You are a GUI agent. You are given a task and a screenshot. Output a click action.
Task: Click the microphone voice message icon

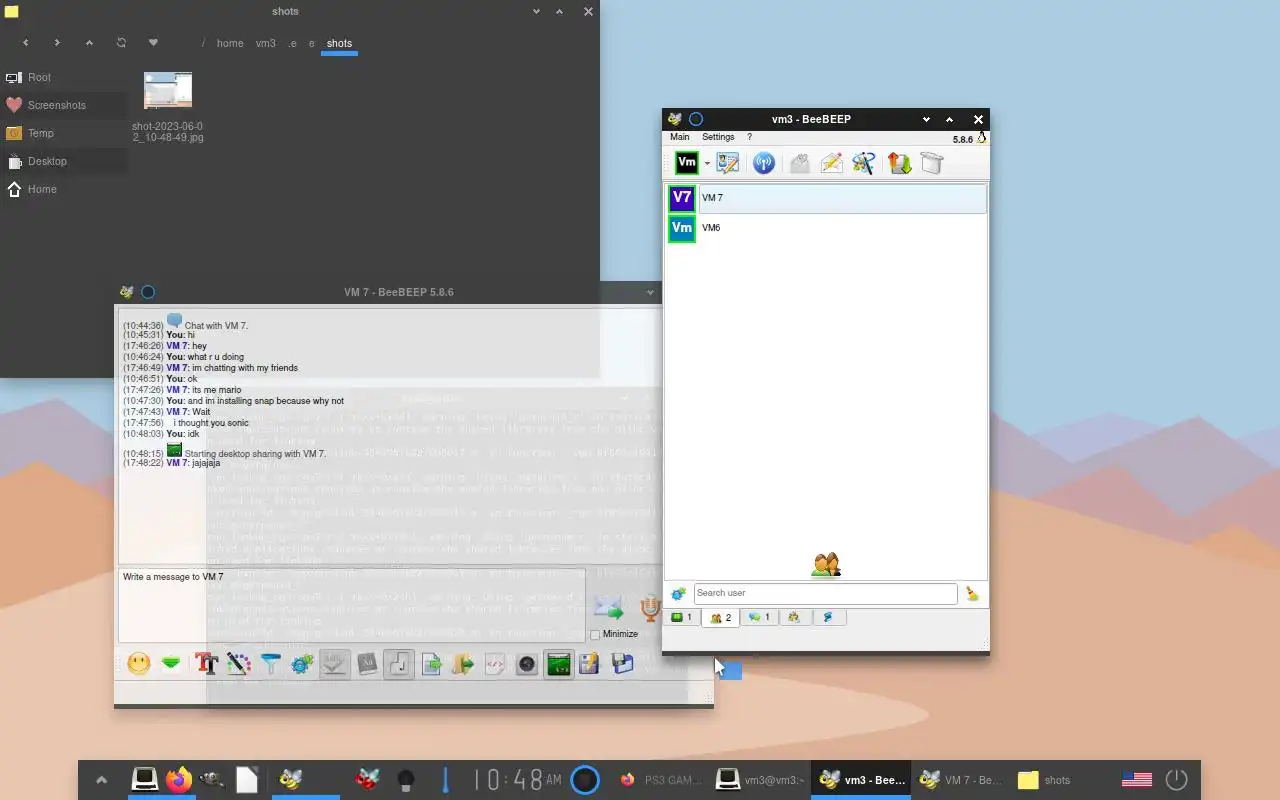click(650, 607)
